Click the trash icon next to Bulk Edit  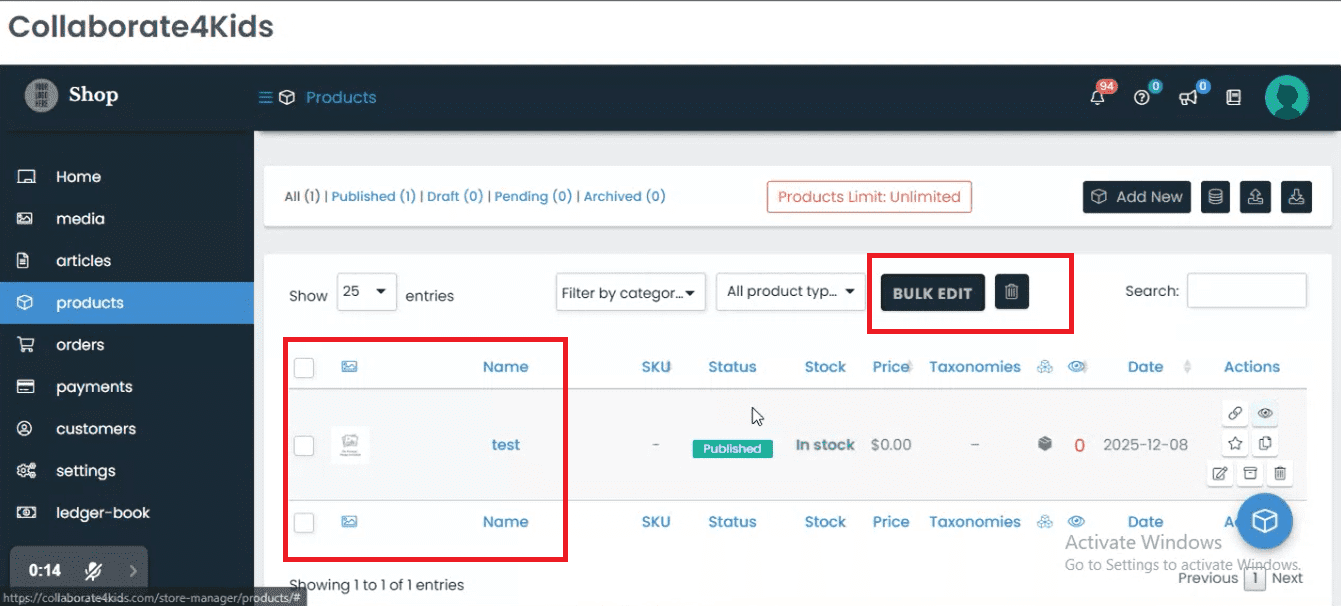pos(1012,292)
